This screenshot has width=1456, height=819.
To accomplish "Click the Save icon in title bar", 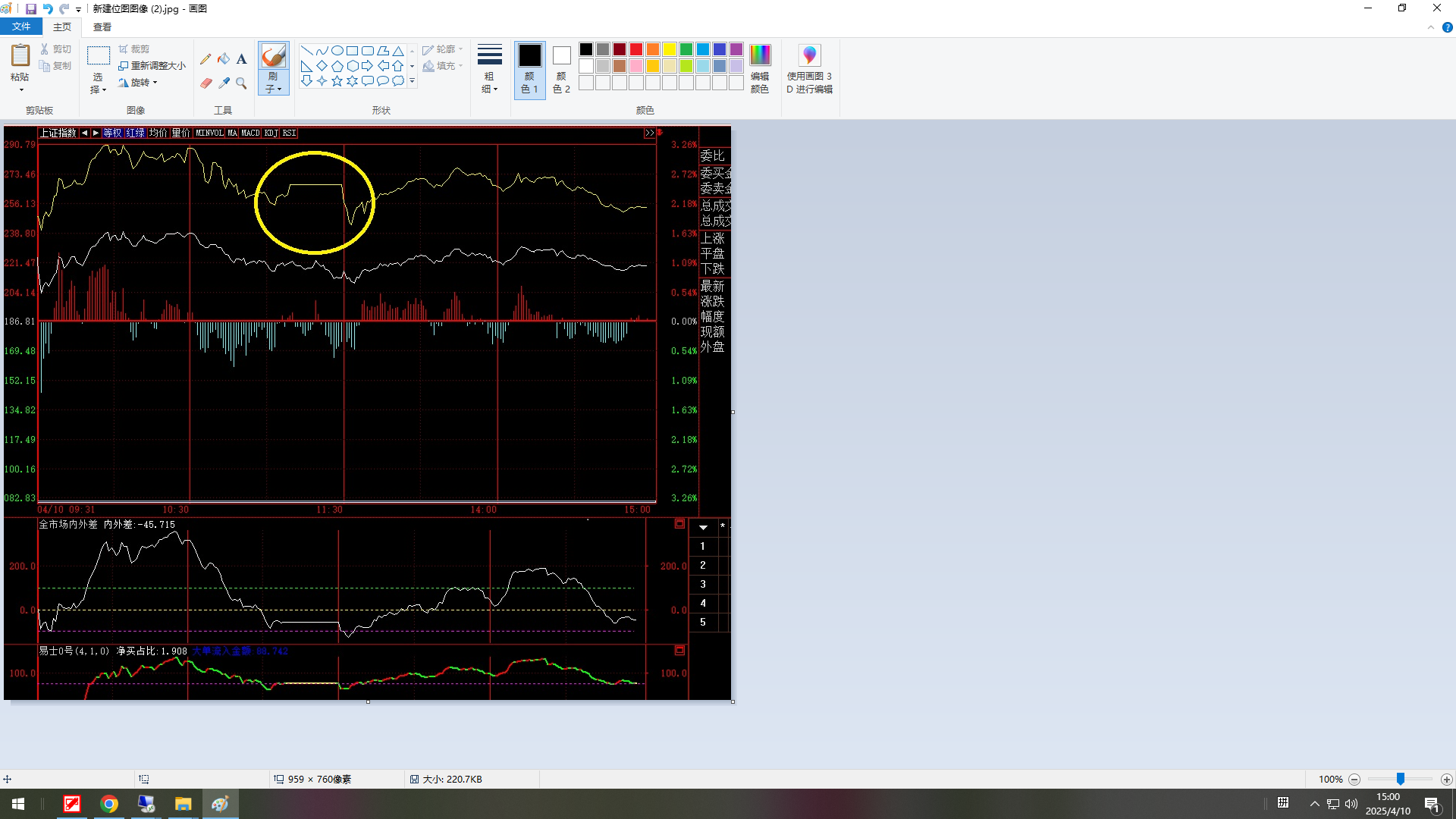I will (x=31, y=8).
